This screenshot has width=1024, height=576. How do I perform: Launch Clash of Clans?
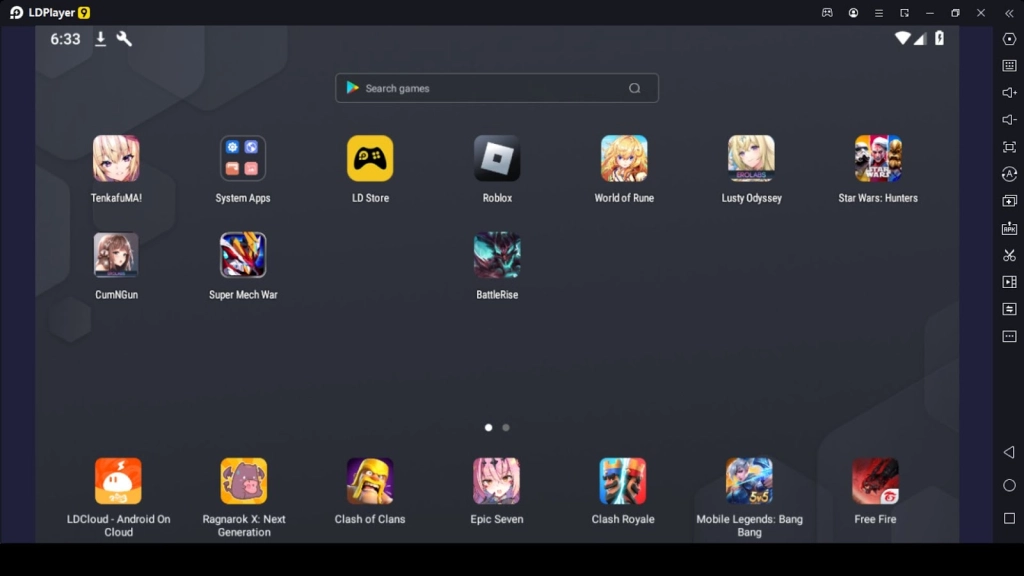370,481
